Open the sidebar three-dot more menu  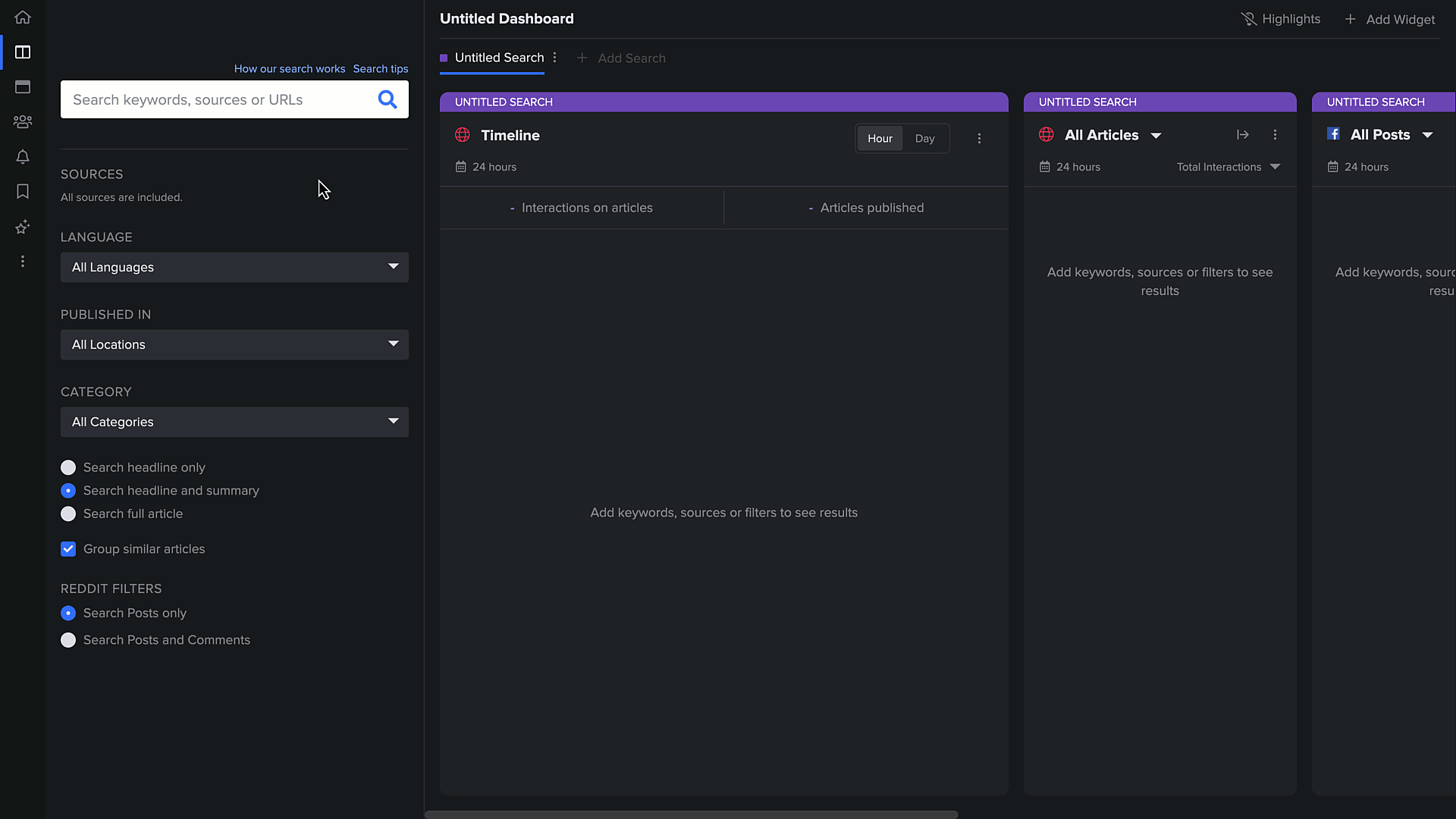coord(23,262)
